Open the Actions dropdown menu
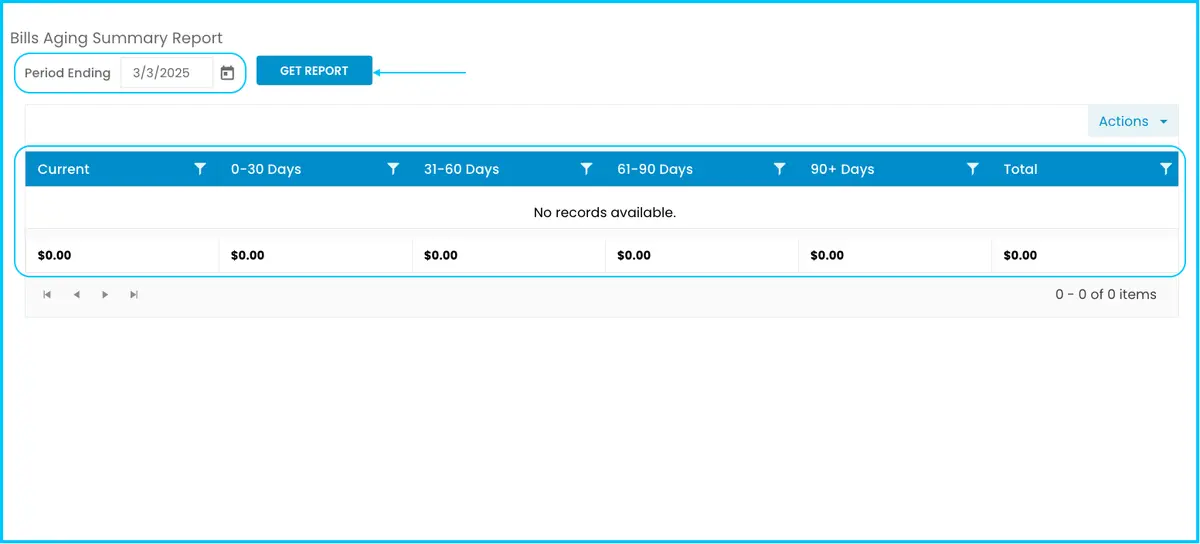 (x=1133, y=121)
